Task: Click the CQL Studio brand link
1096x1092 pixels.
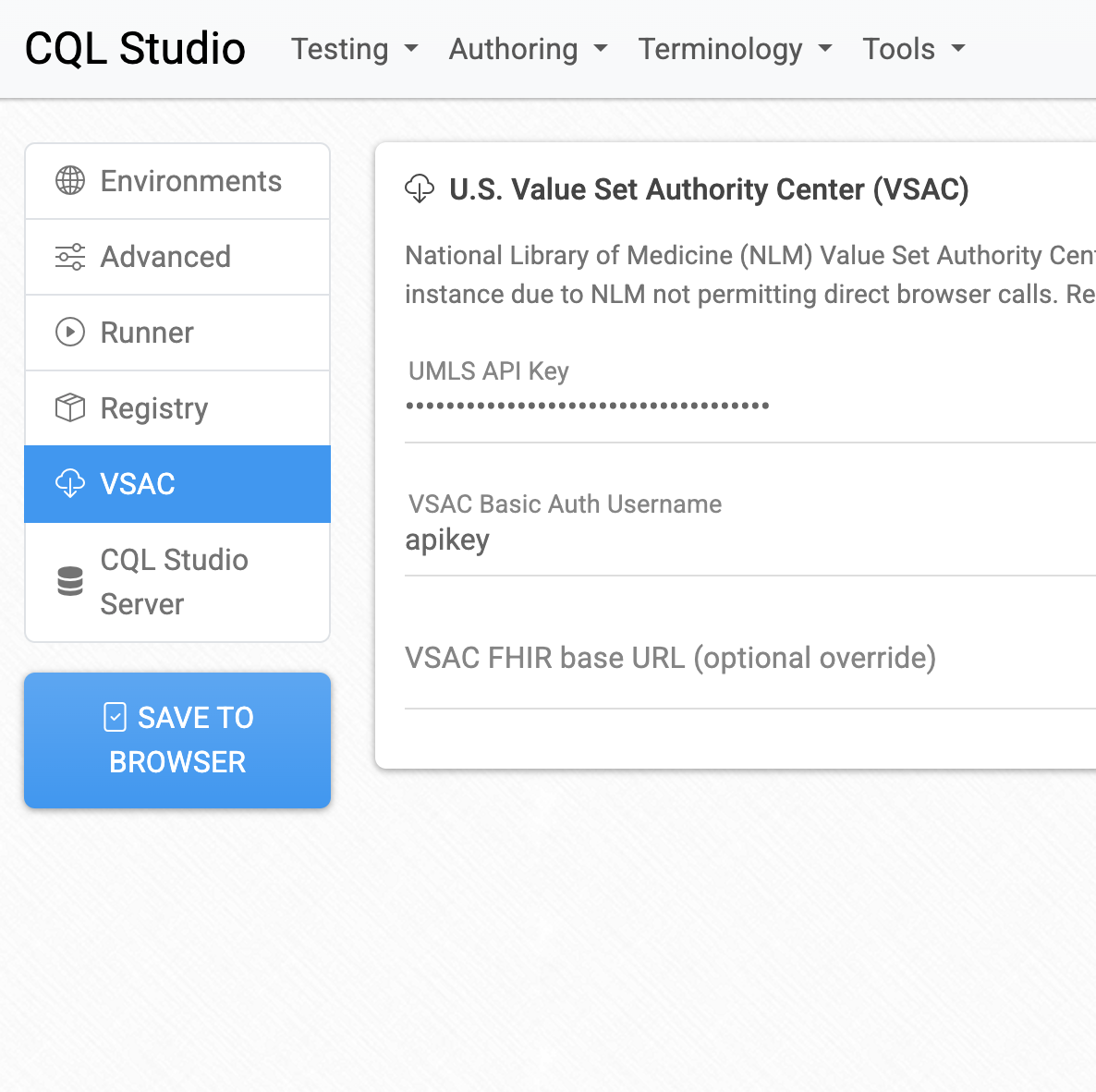Action: pos(135,49)
